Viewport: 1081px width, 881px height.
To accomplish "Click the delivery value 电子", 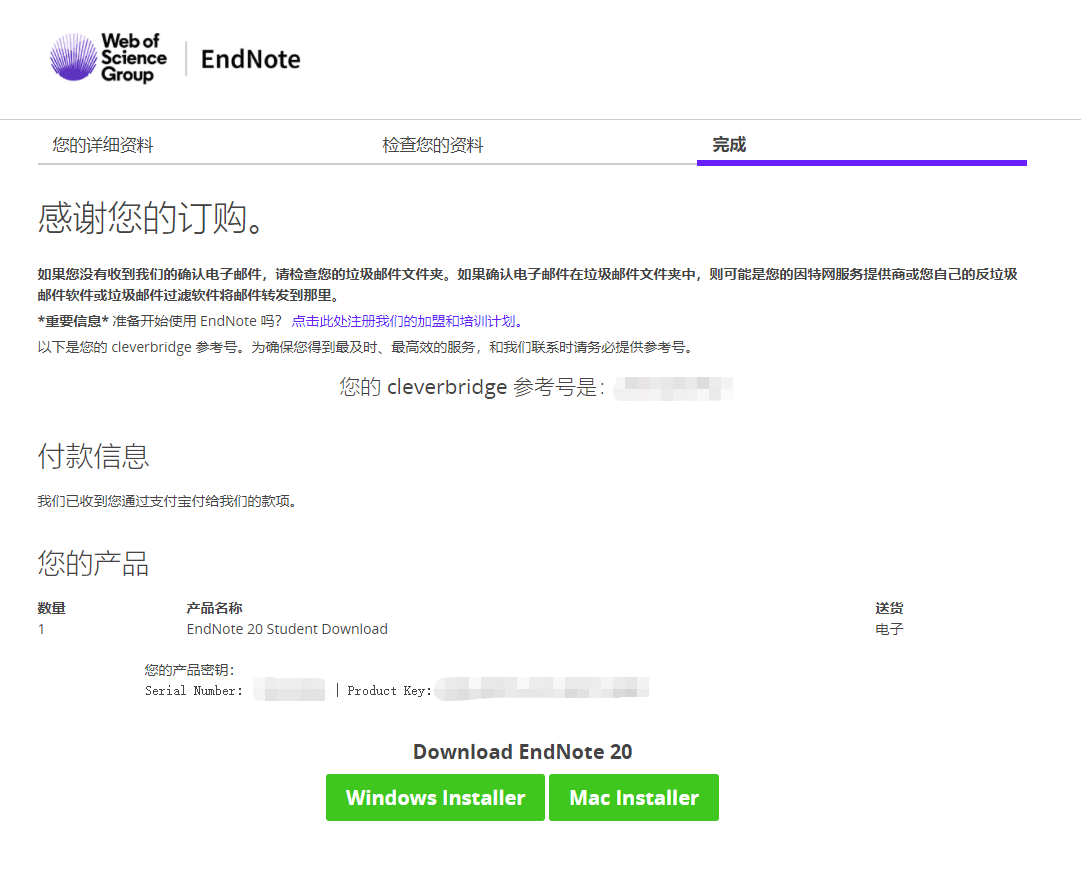I will (x=889, y=629).
